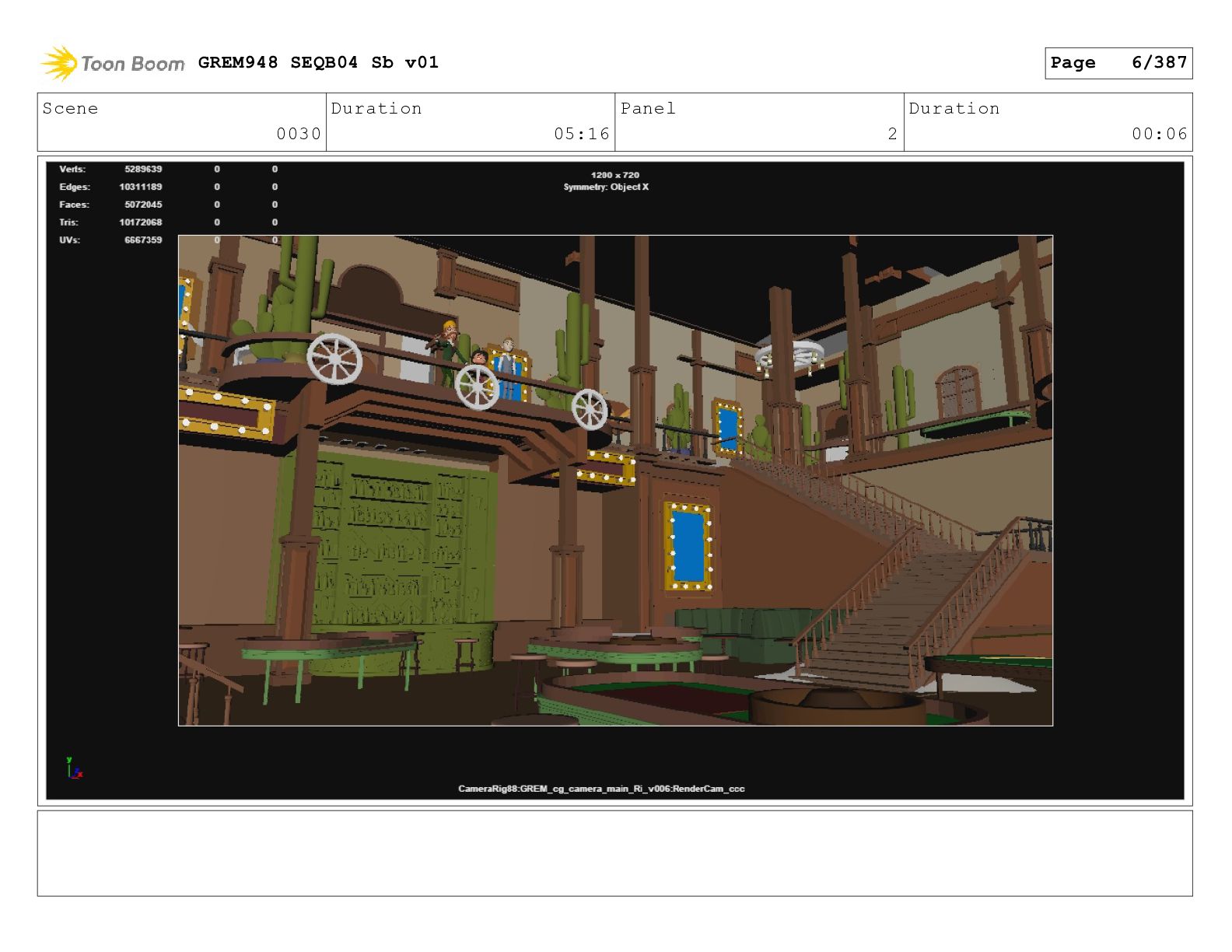Click the 'Symmetry: Object X' heads-up text

click(x=606, y=187)
